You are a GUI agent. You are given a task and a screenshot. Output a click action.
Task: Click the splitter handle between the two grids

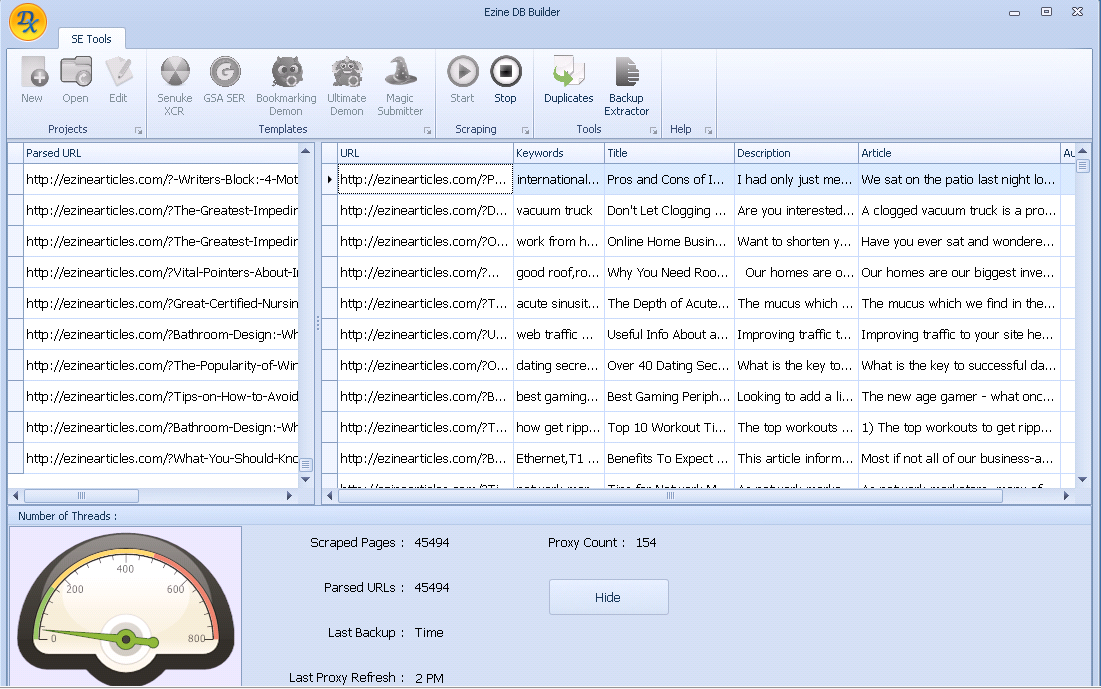pyautogui.click(x=318, y=323)
